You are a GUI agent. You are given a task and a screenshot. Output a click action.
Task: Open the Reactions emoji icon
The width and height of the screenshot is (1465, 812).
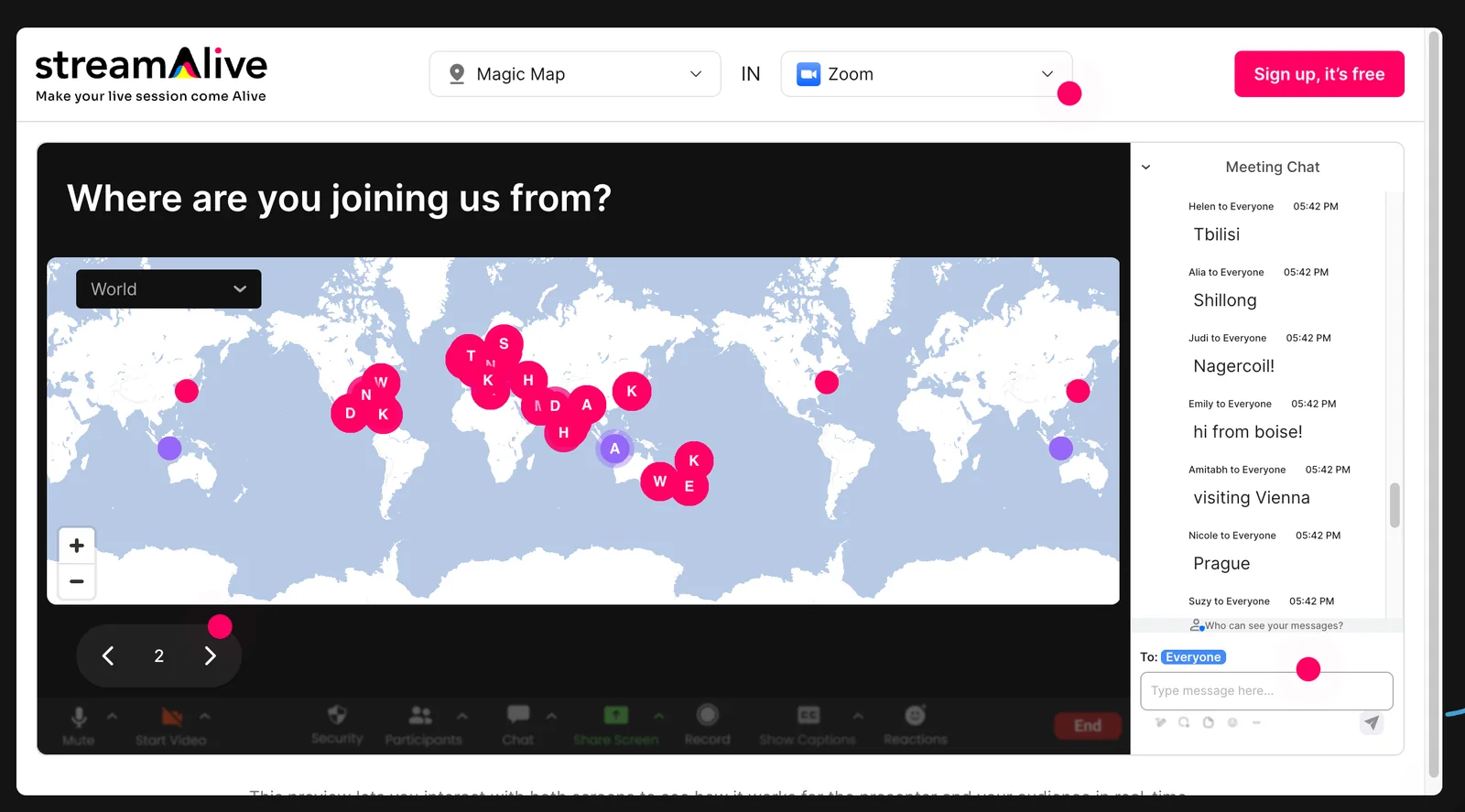(915, 715)
